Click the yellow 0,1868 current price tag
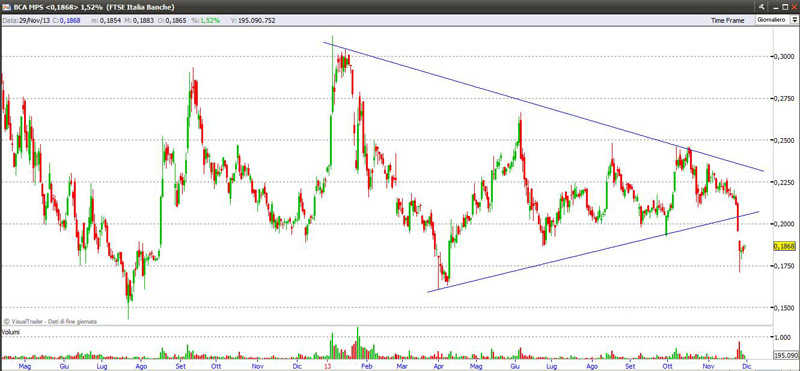Viewport: 800px width, 371px height. [x=784, y=246]
